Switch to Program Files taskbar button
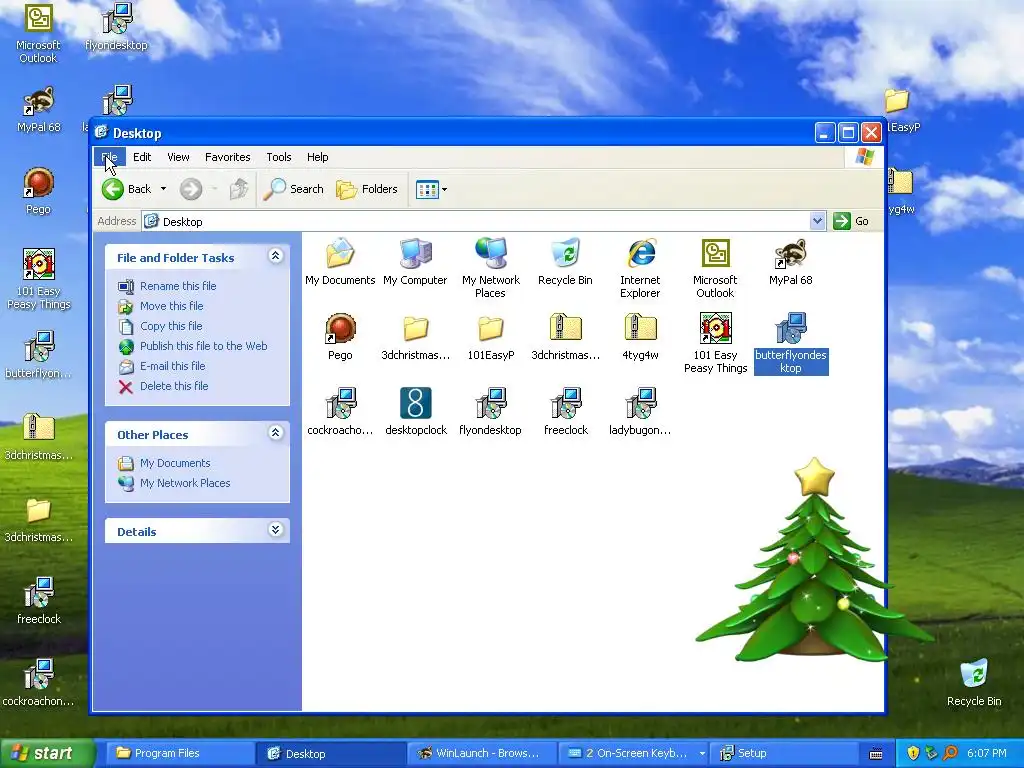Image resolution: width=1024 pixels, height=768 pixels. coord(178,753)
